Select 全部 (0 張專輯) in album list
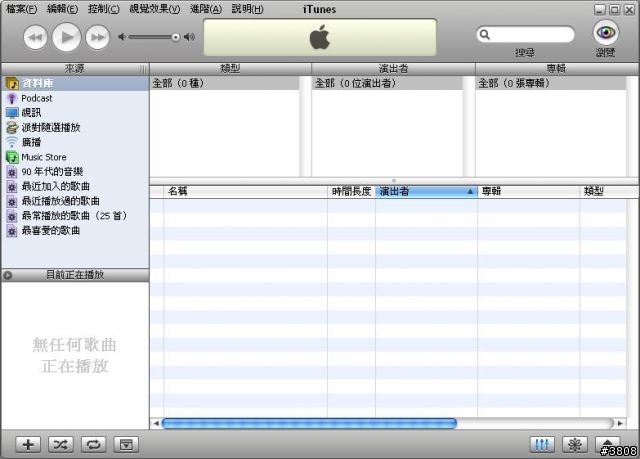The height and width of the screenshot is (459, 640). click(551, 83)
